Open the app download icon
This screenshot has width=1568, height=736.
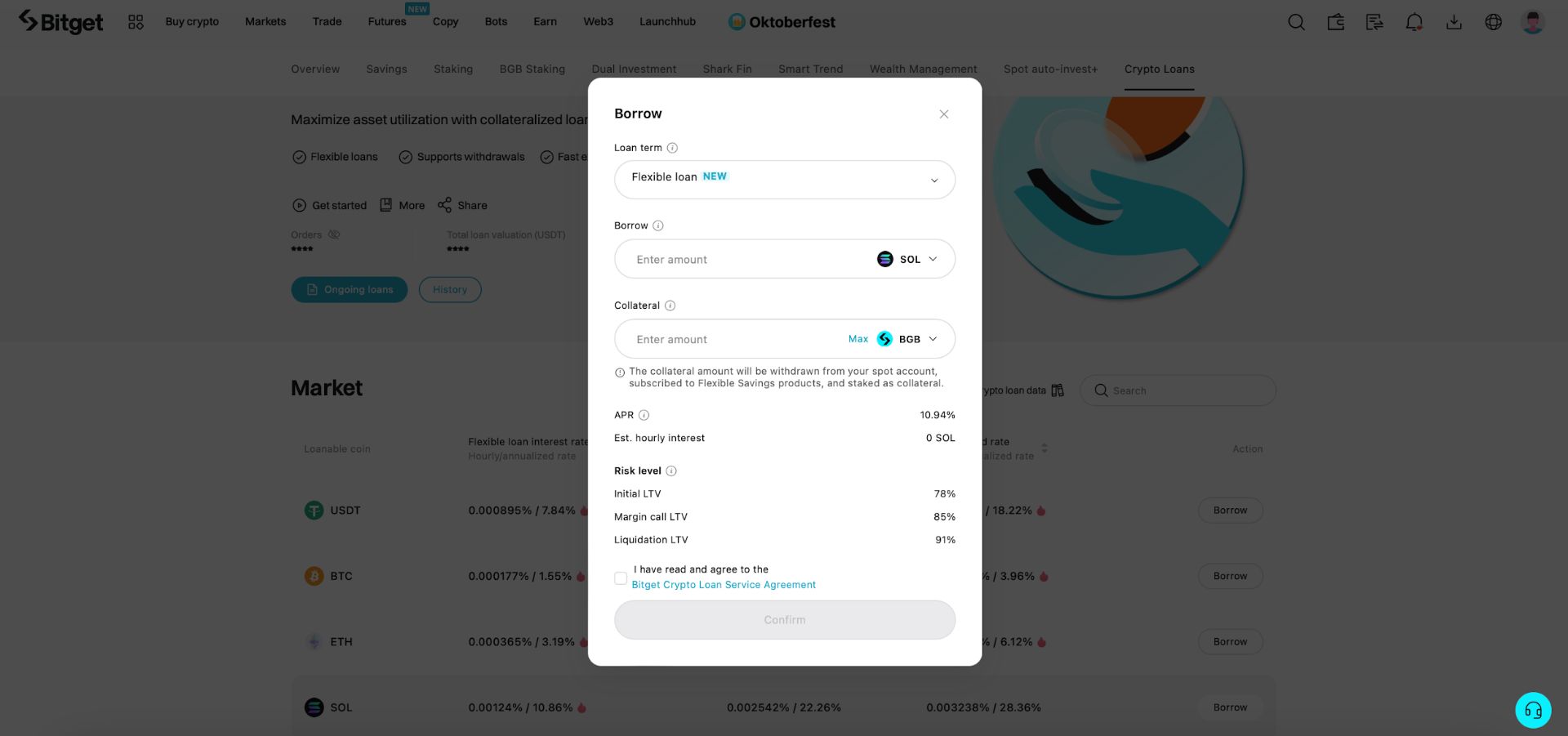1454,22
